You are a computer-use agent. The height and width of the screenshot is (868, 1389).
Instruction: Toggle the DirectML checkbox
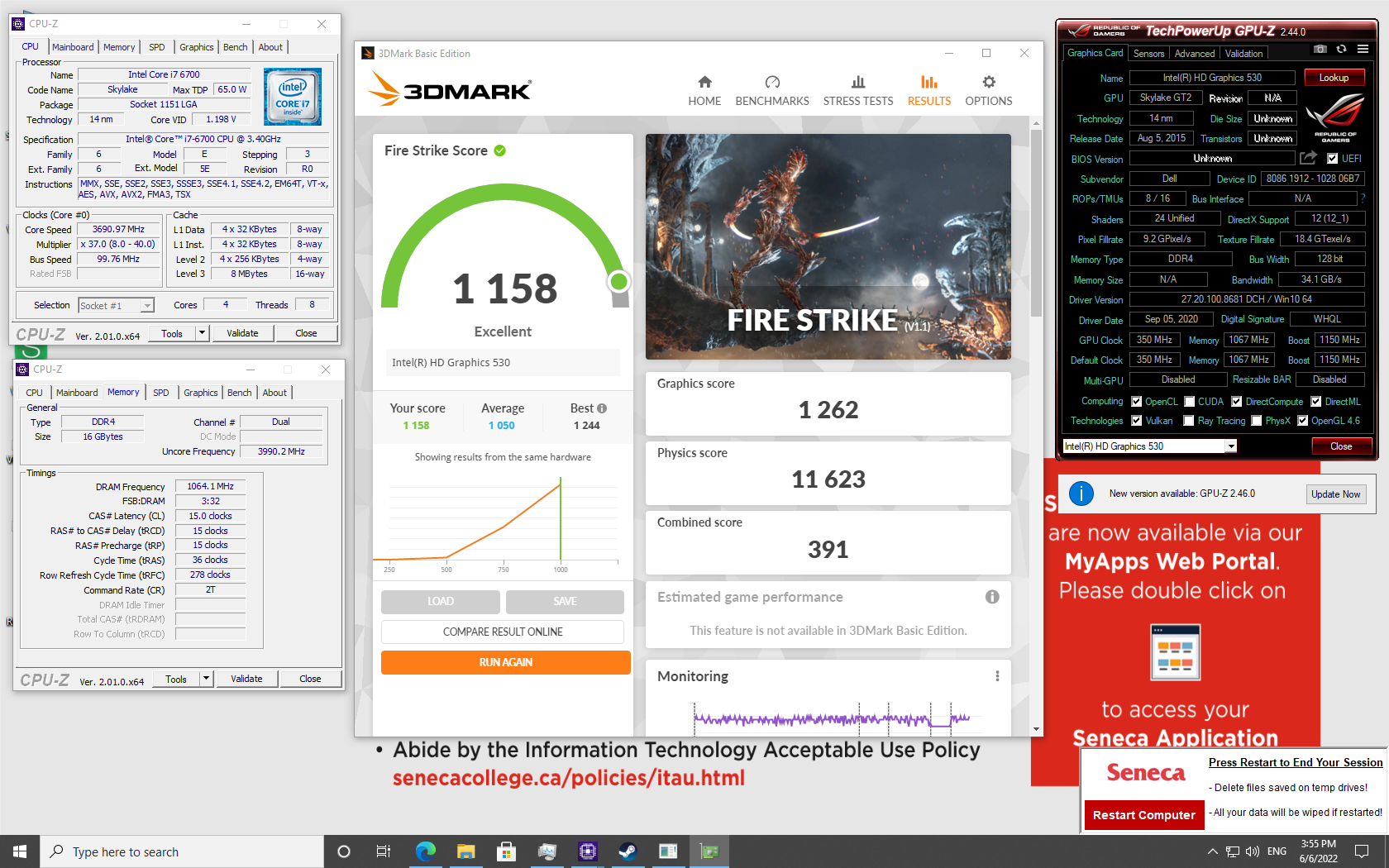coord(1315,402)
